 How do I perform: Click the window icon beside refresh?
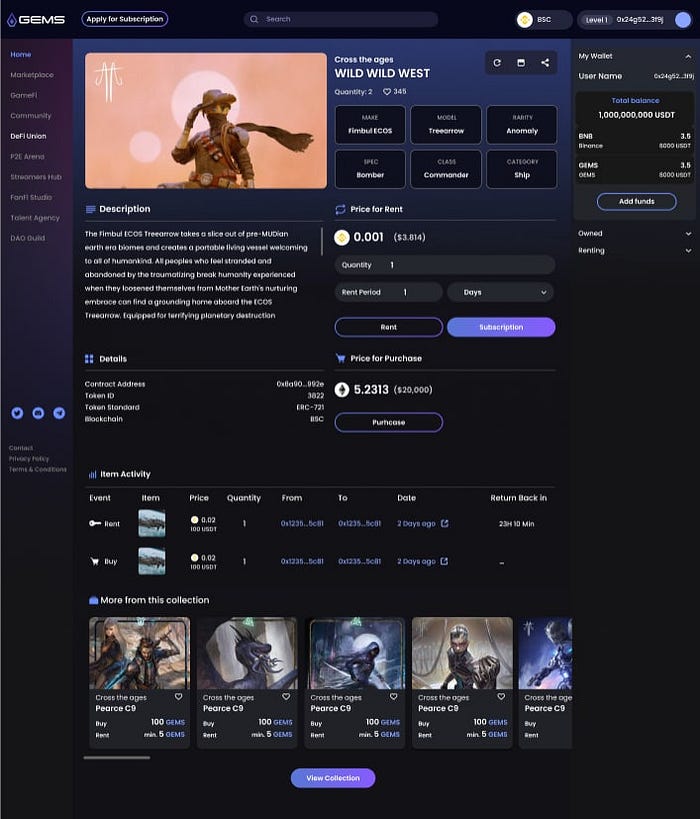(521, 63)
